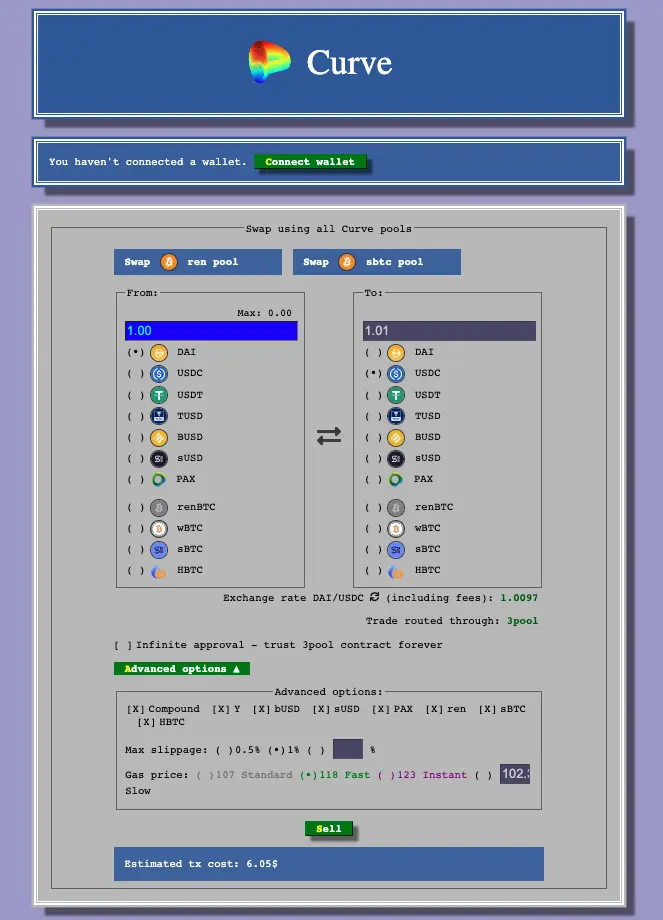The image size is (663, 920).
Task: Click the sUSD coin icon in From list
Action: [159, 458]
